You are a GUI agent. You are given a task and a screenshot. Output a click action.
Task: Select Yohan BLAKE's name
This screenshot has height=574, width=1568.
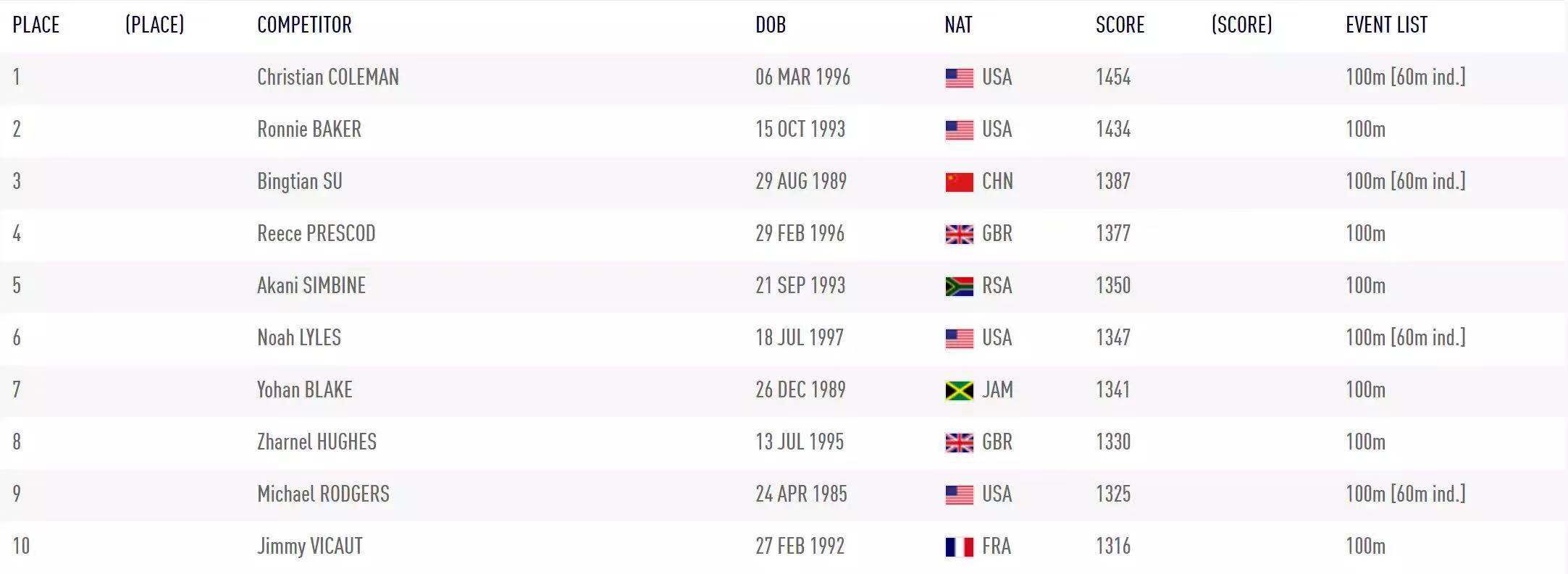pyautogui.click(x=304, y=389)
